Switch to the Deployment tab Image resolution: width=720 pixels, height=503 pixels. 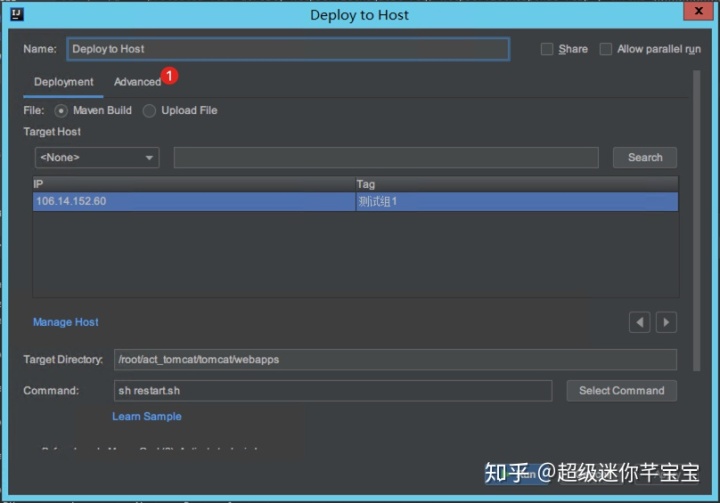point(63,82)
